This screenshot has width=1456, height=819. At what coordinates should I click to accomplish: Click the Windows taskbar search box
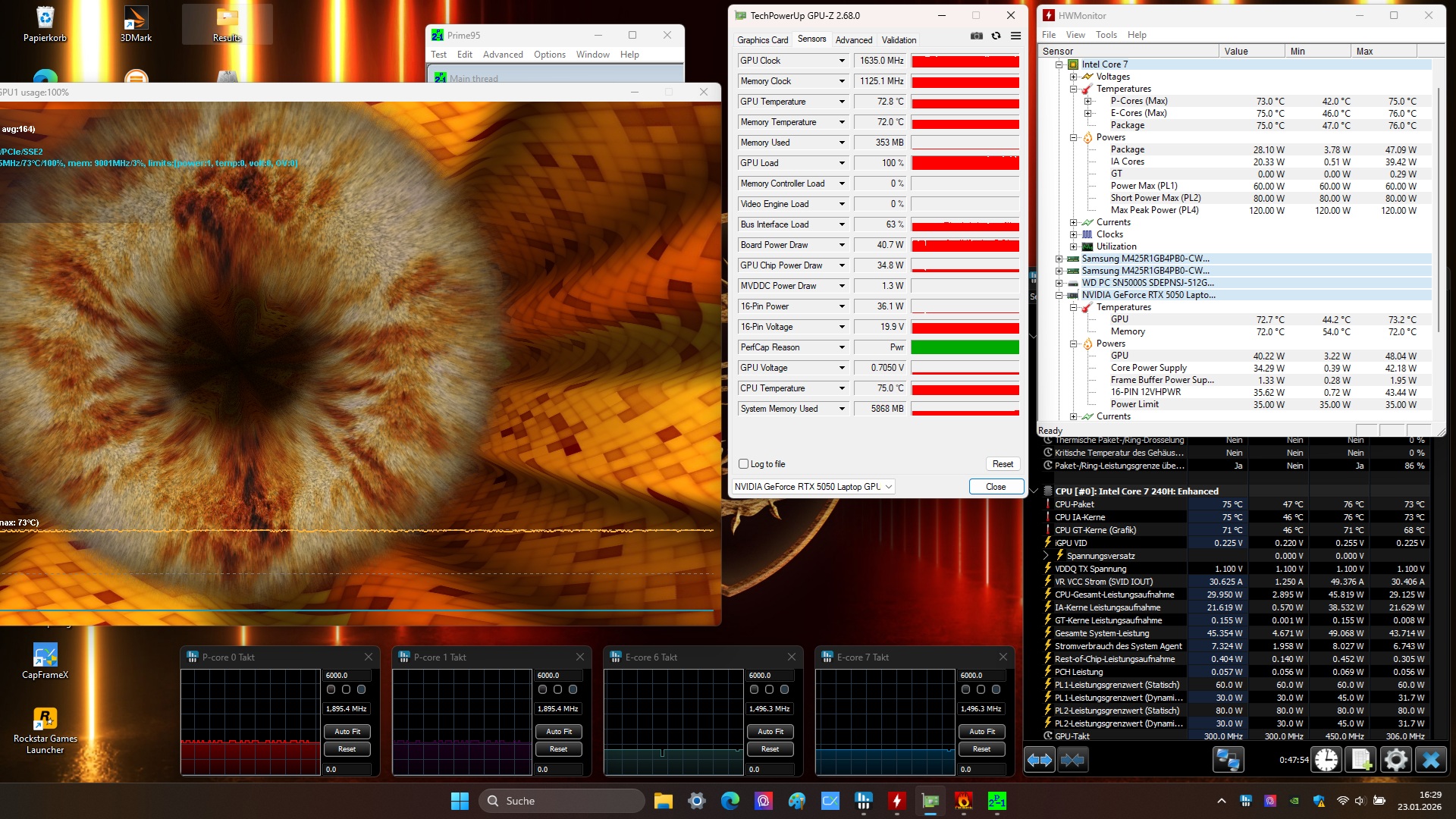(561, 801)
